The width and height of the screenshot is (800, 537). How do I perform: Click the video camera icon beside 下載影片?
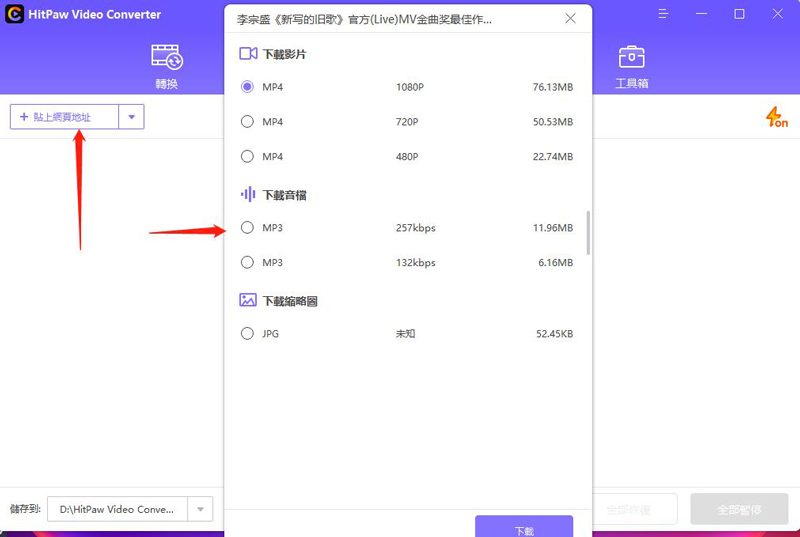[x=248, y=54]
